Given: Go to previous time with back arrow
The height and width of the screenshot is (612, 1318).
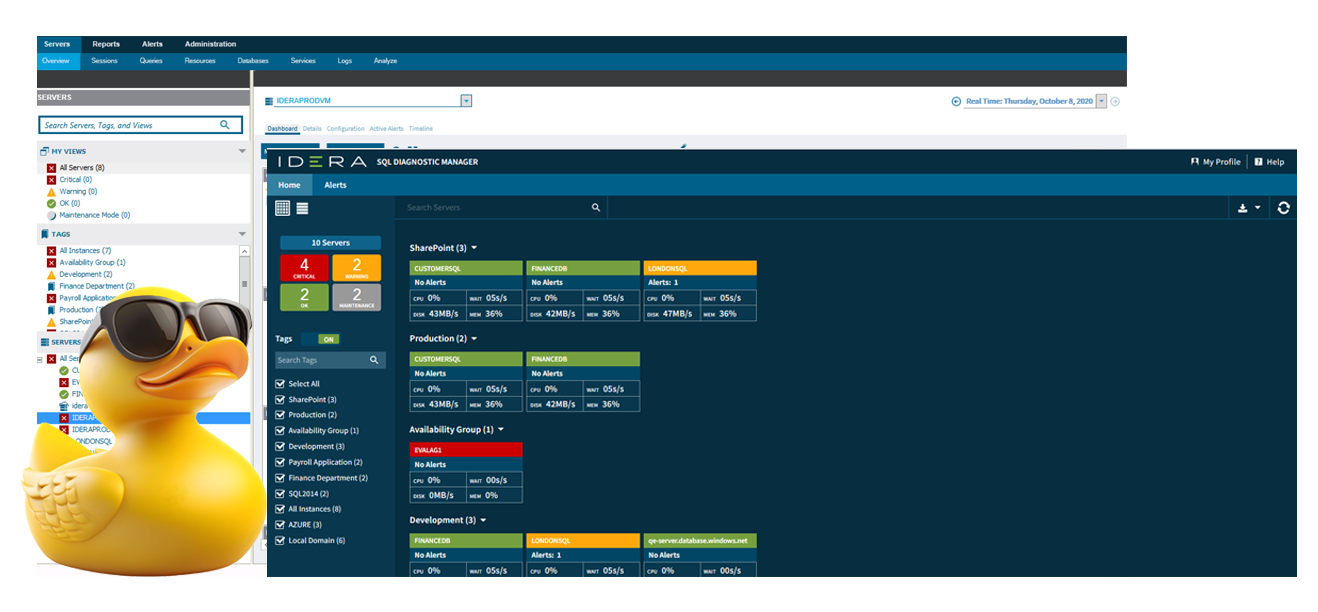Looking at the screenshot, I should [x=956, y=101].
